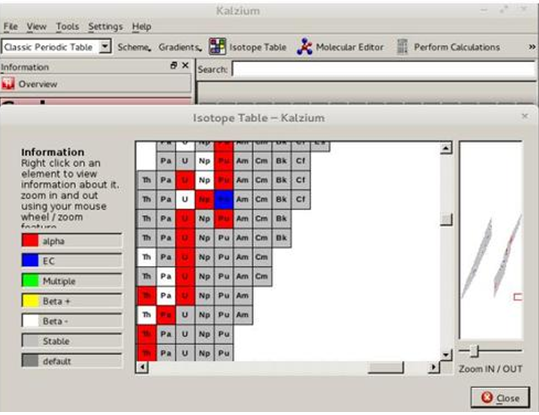Open the File menu
The width and height of the screenshot is (539, 415).
(11, 26)
